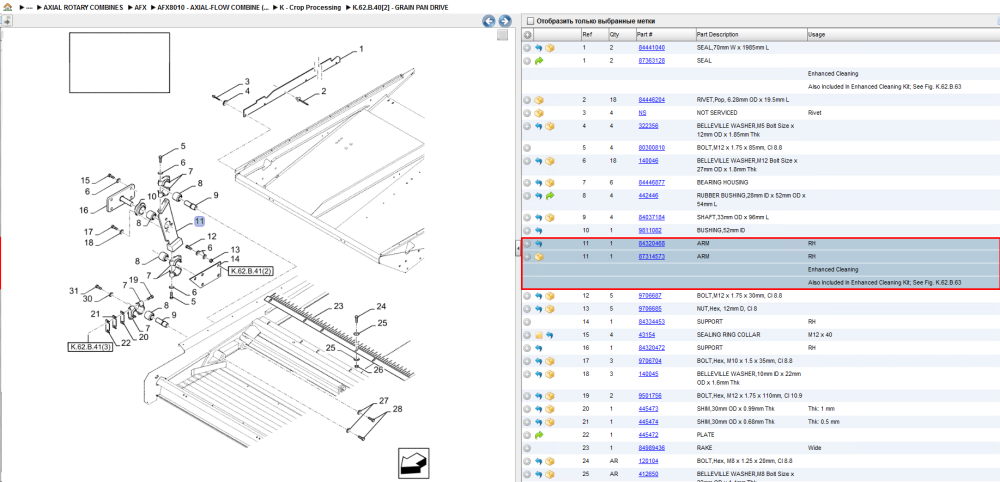Navigate to previous figure with left arrow
Screen dimensions: 1000x482
click(489, 21)
